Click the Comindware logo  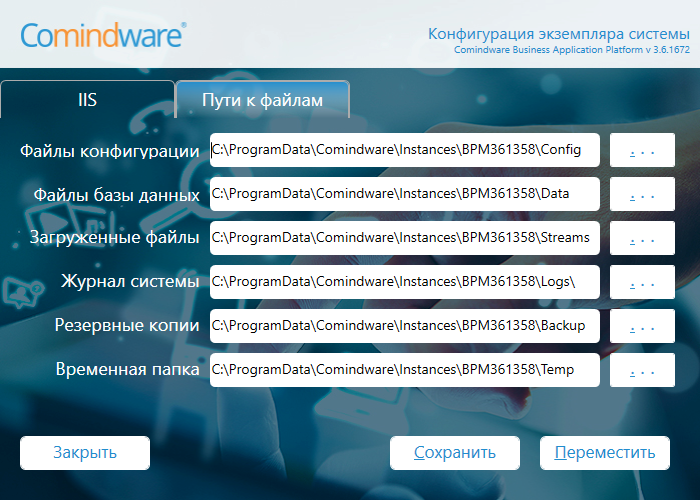[x=103, y=35]
